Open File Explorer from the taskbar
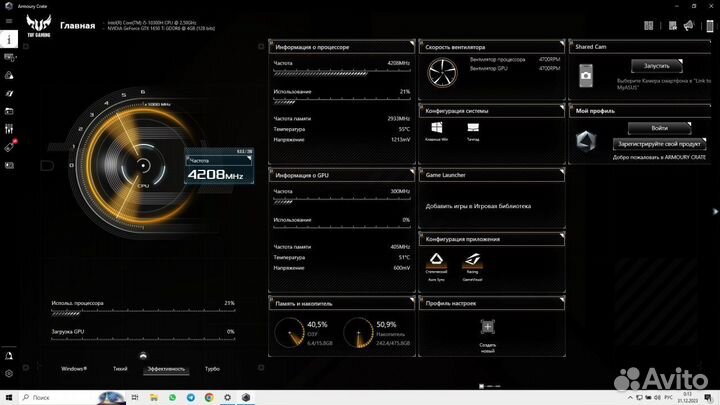The width and height of the screenshot is (720, 405). click(x=153, y=398)
